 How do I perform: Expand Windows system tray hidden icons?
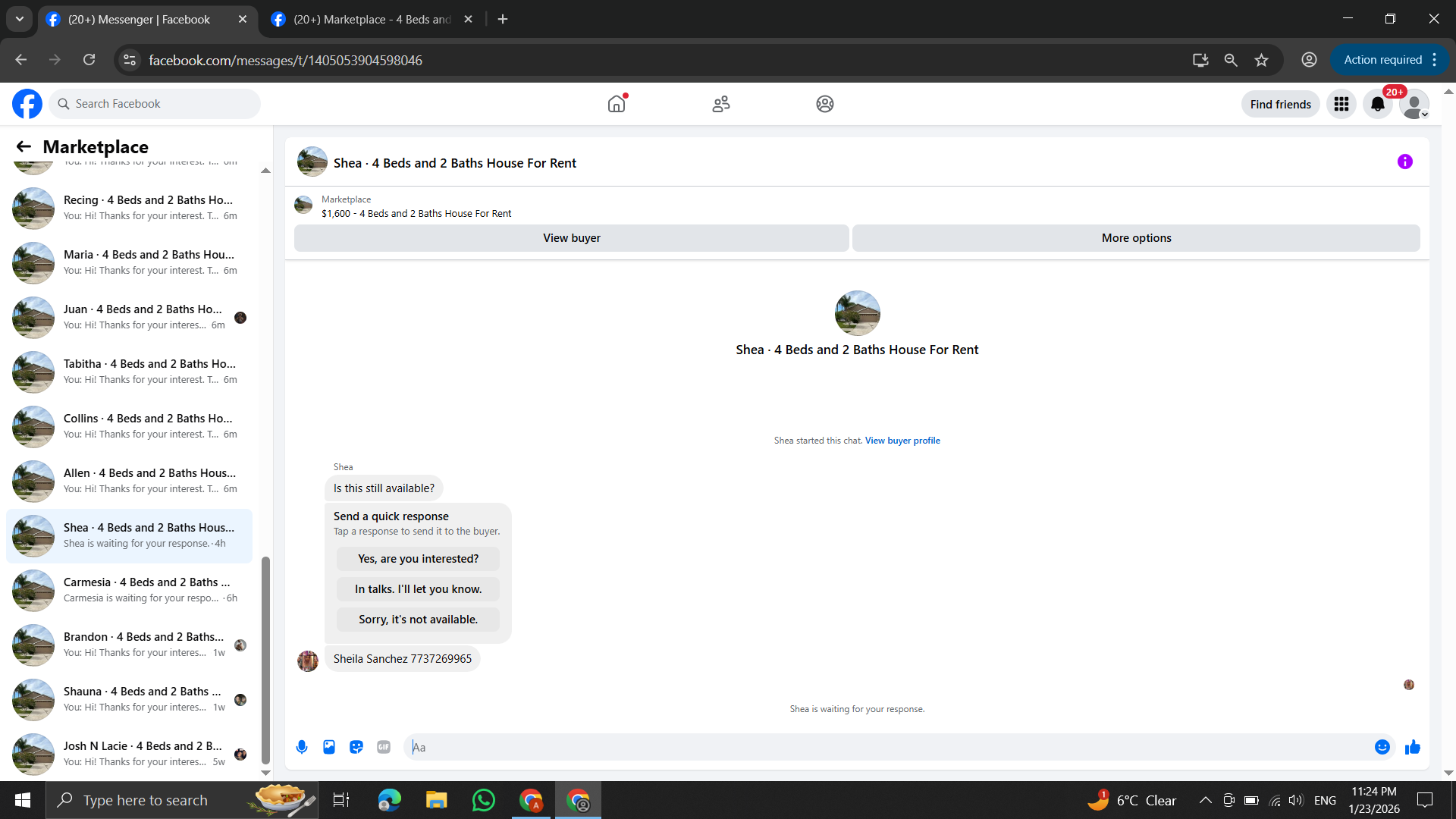click(x=1205, y=800)
